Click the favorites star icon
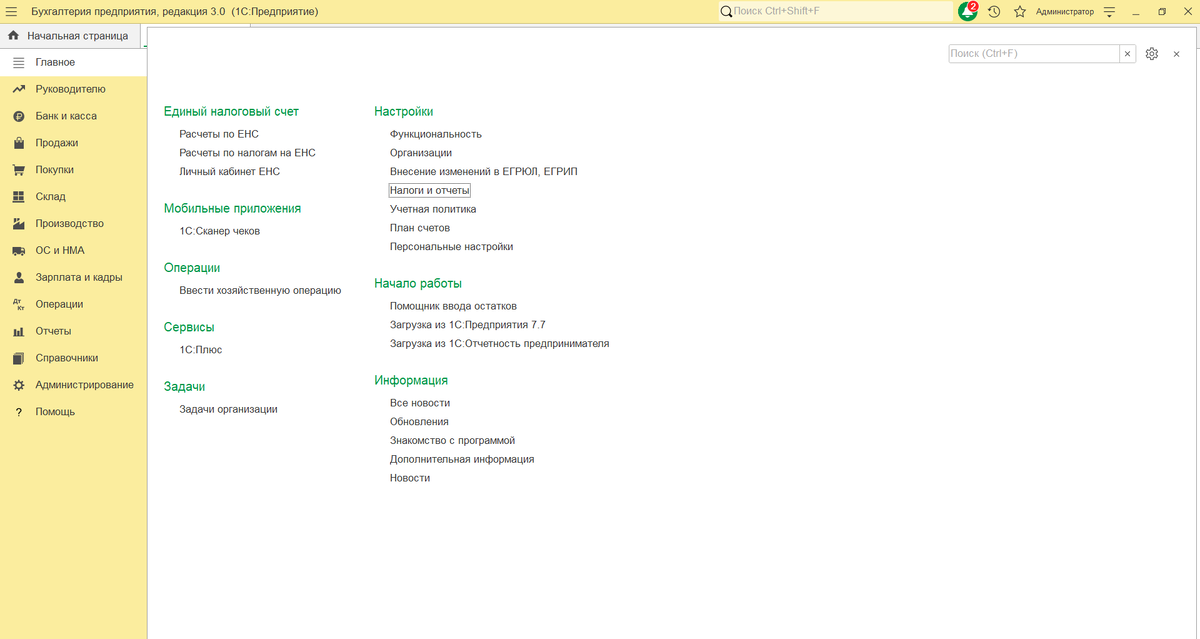The width and height of the screenshot is (1200, 639). (1020, 12)
